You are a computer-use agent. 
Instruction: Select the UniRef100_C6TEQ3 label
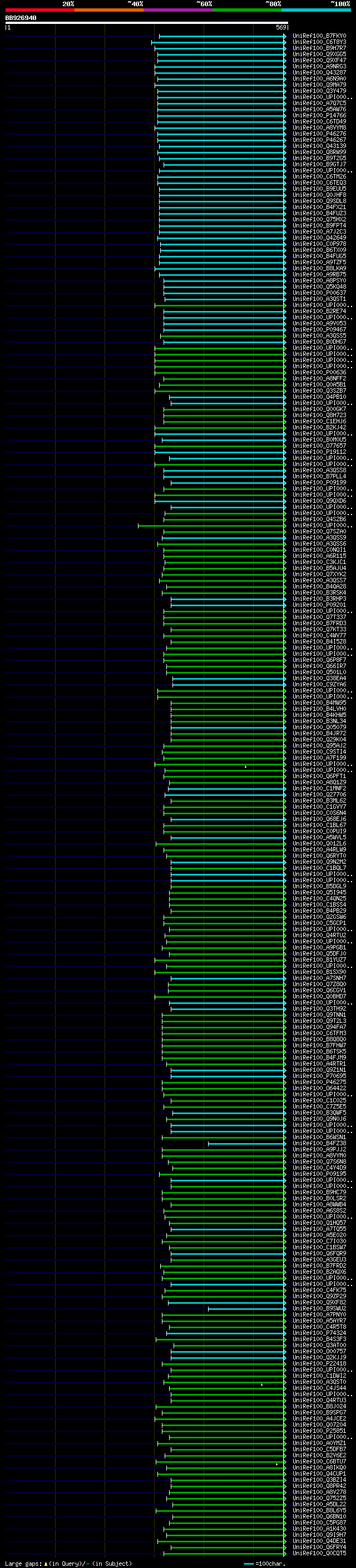(319, 182)
